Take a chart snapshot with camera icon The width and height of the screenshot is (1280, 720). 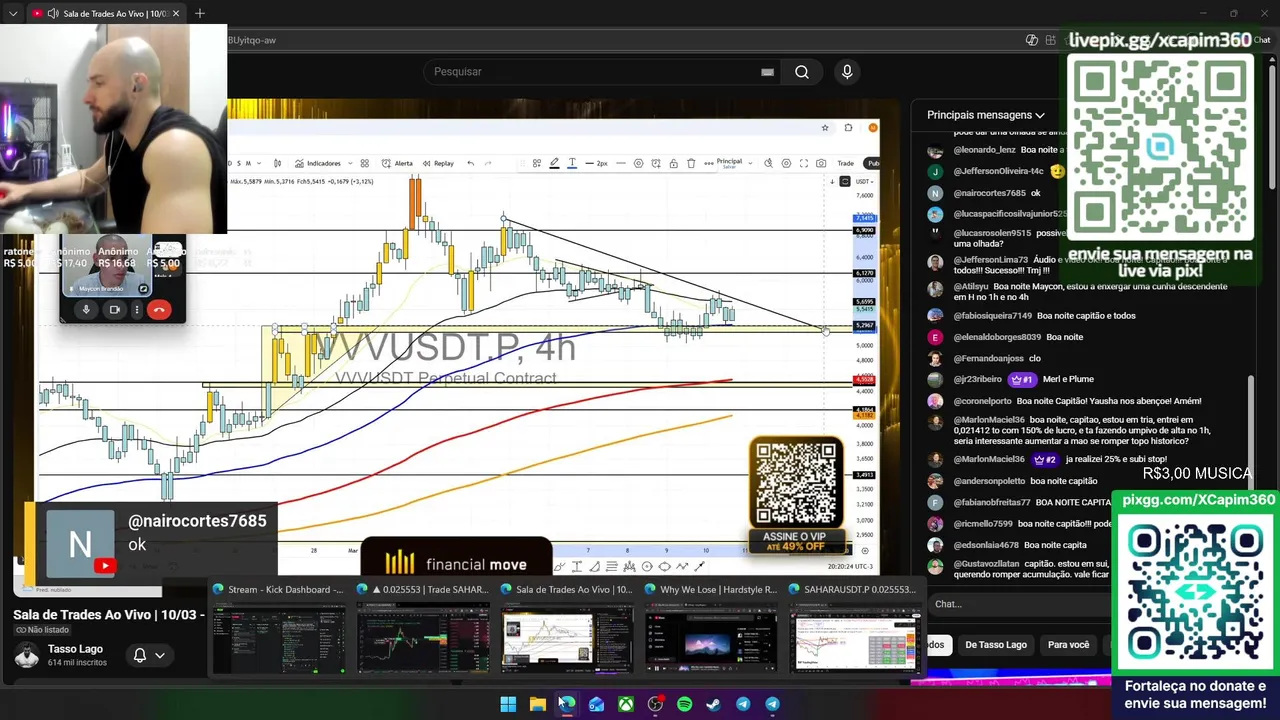tap(821, 163)
